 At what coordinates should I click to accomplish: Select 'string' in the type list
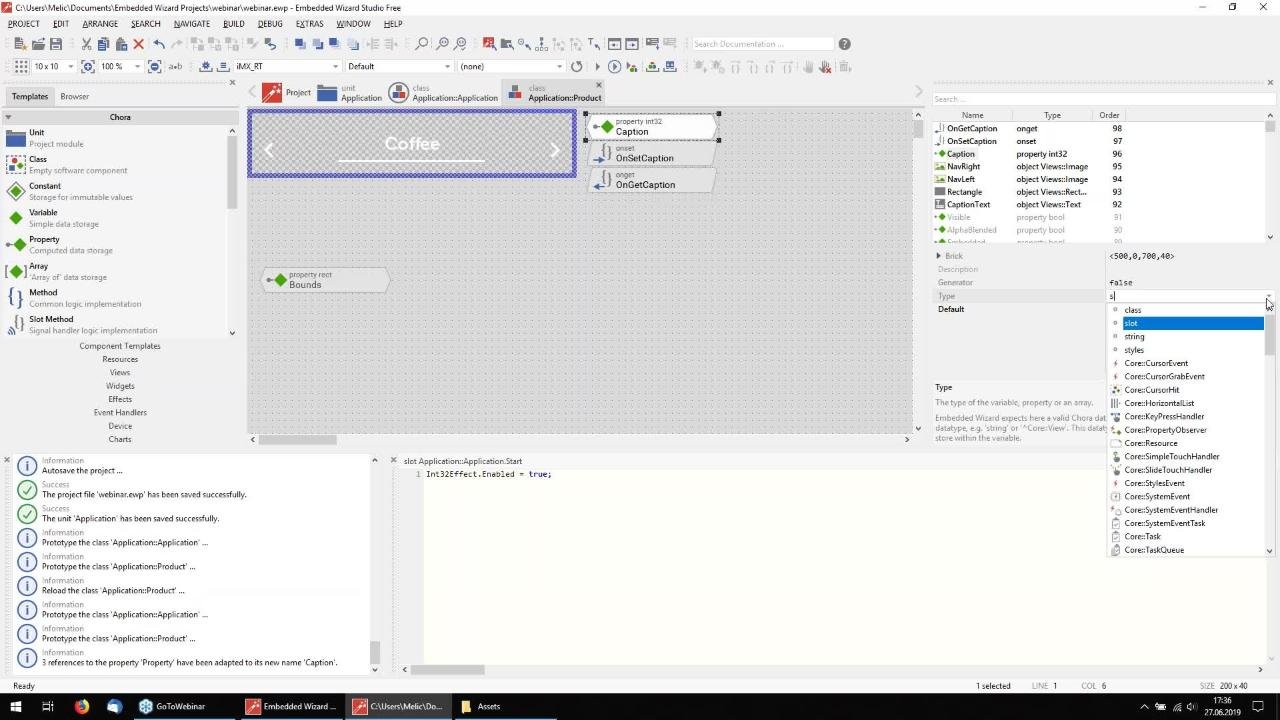[x=1186, y=336]
